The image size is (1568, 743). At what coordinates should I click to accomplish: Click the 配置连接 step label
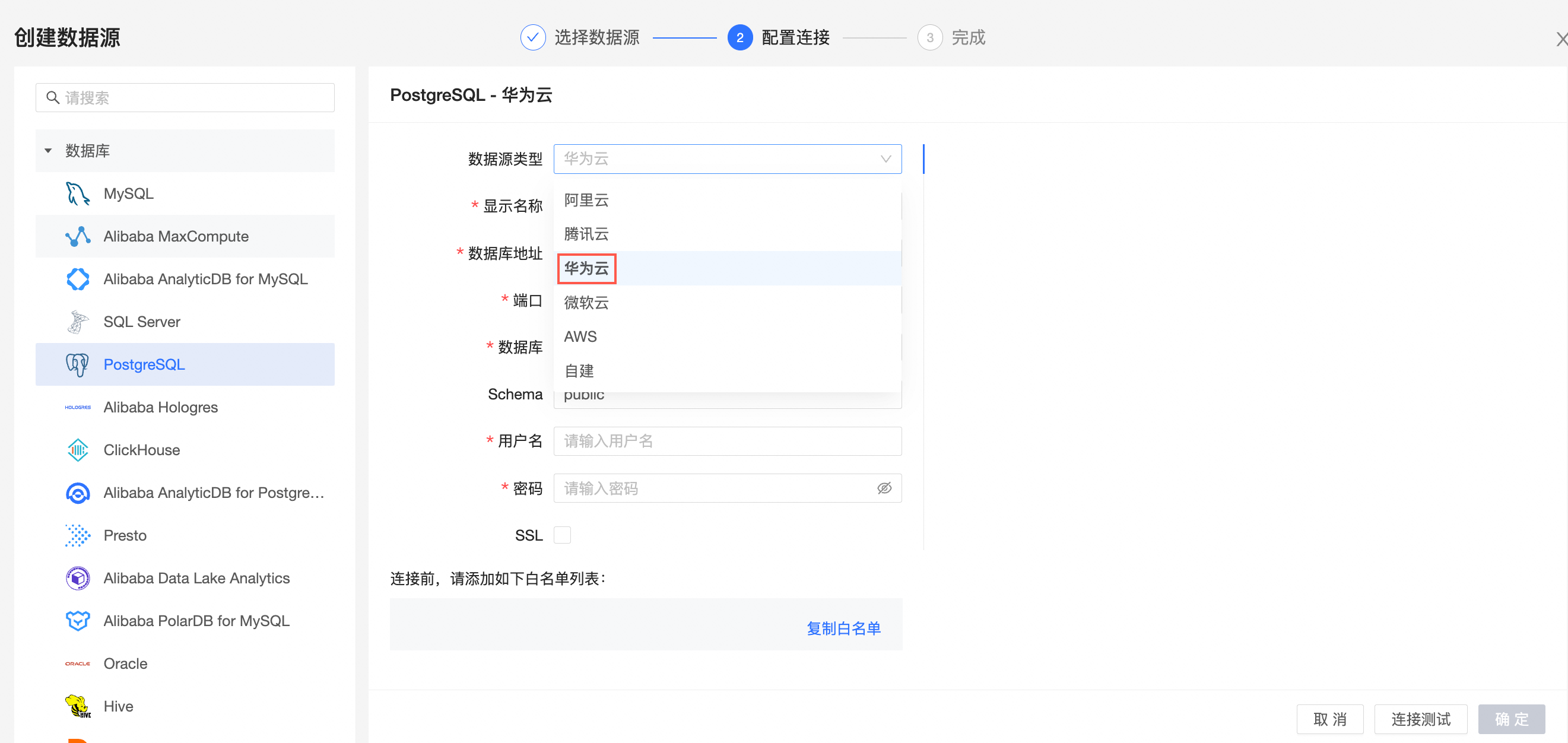pyautogui.click(x=795, y=38)
